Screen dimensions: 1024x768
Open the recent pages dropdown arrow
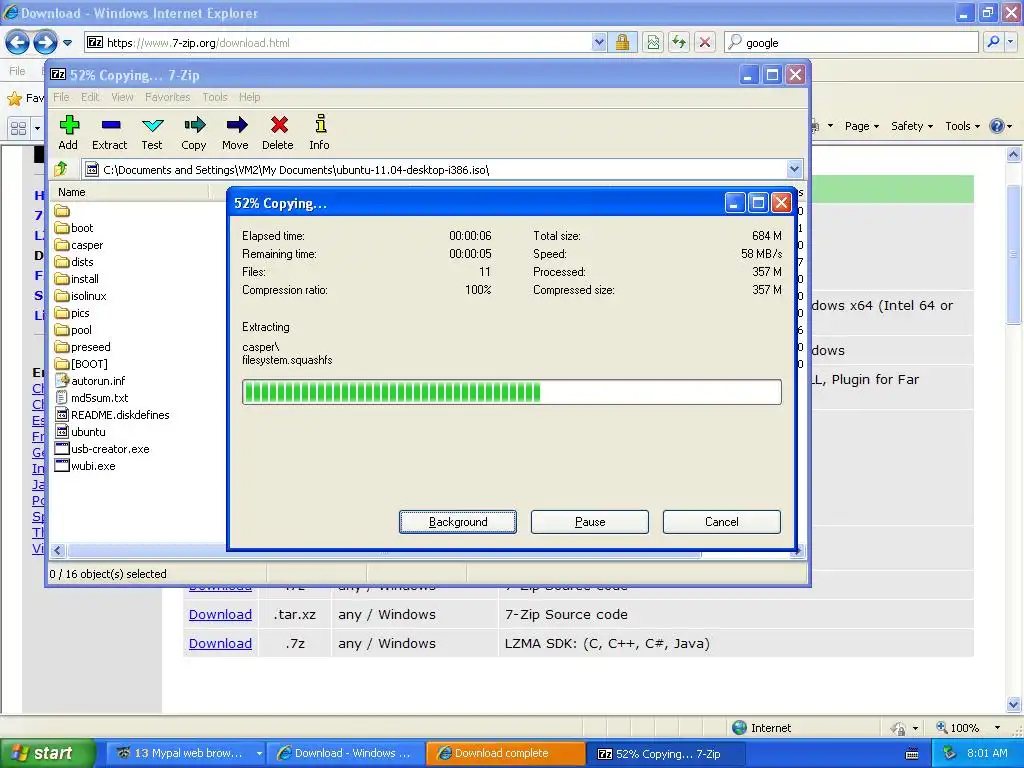point(67,43)
